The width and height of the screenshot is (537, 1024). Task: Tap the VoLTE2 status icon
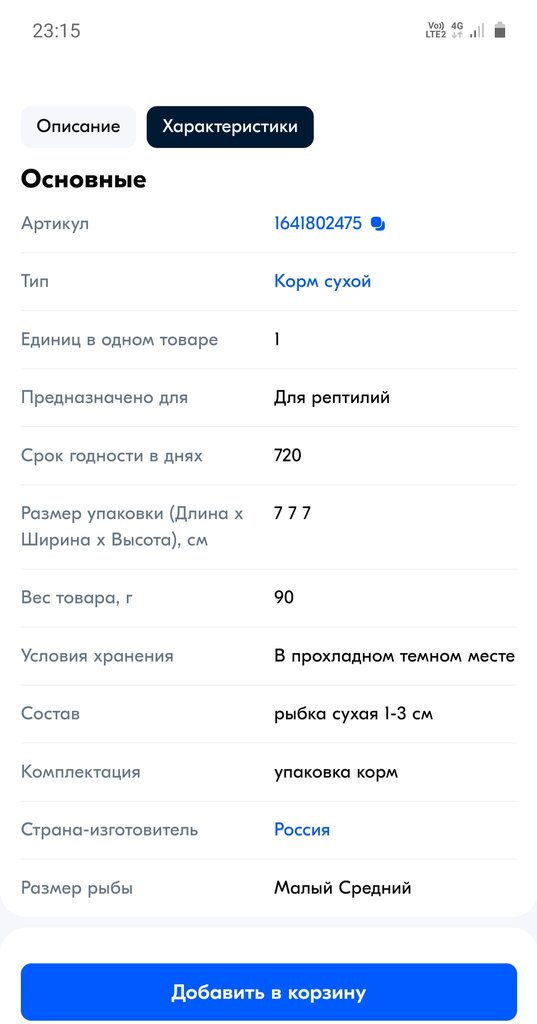coord(435,30)
